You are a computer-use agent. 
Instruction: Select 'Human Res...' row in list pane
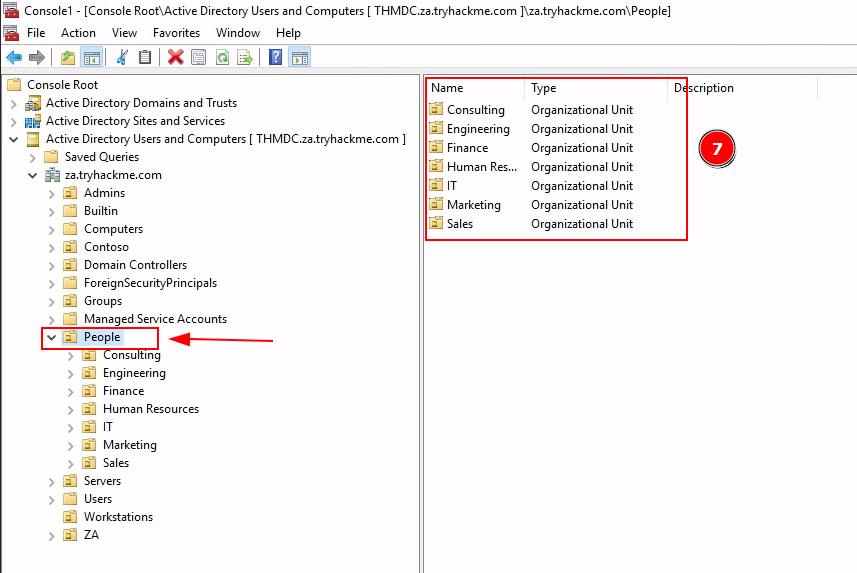[482, 167]
